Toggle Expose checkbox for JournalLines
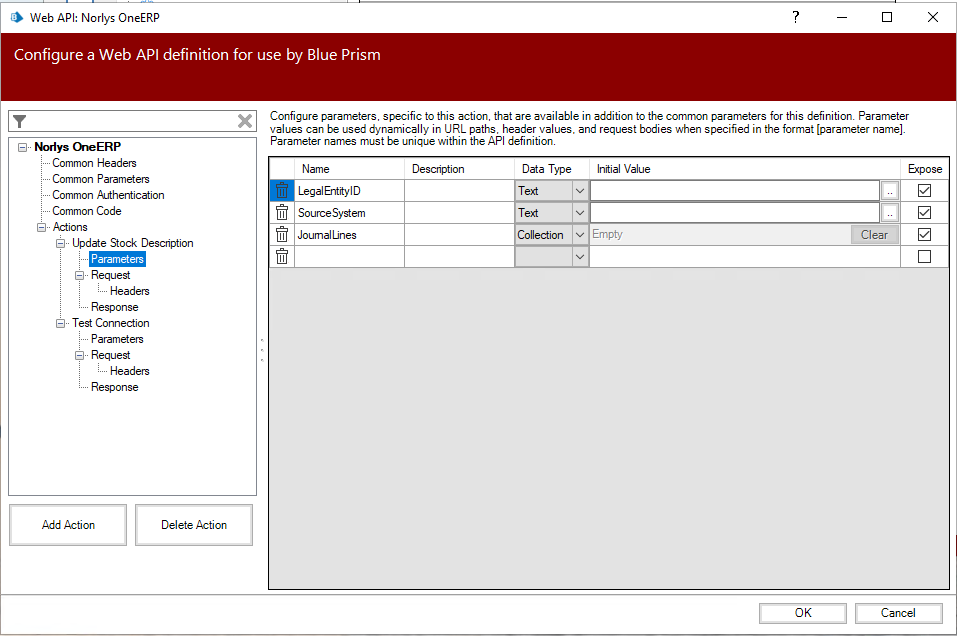Image resolution: width=957 pixels, height=636 pixels. pyautogui.click(x=924, y=235)
